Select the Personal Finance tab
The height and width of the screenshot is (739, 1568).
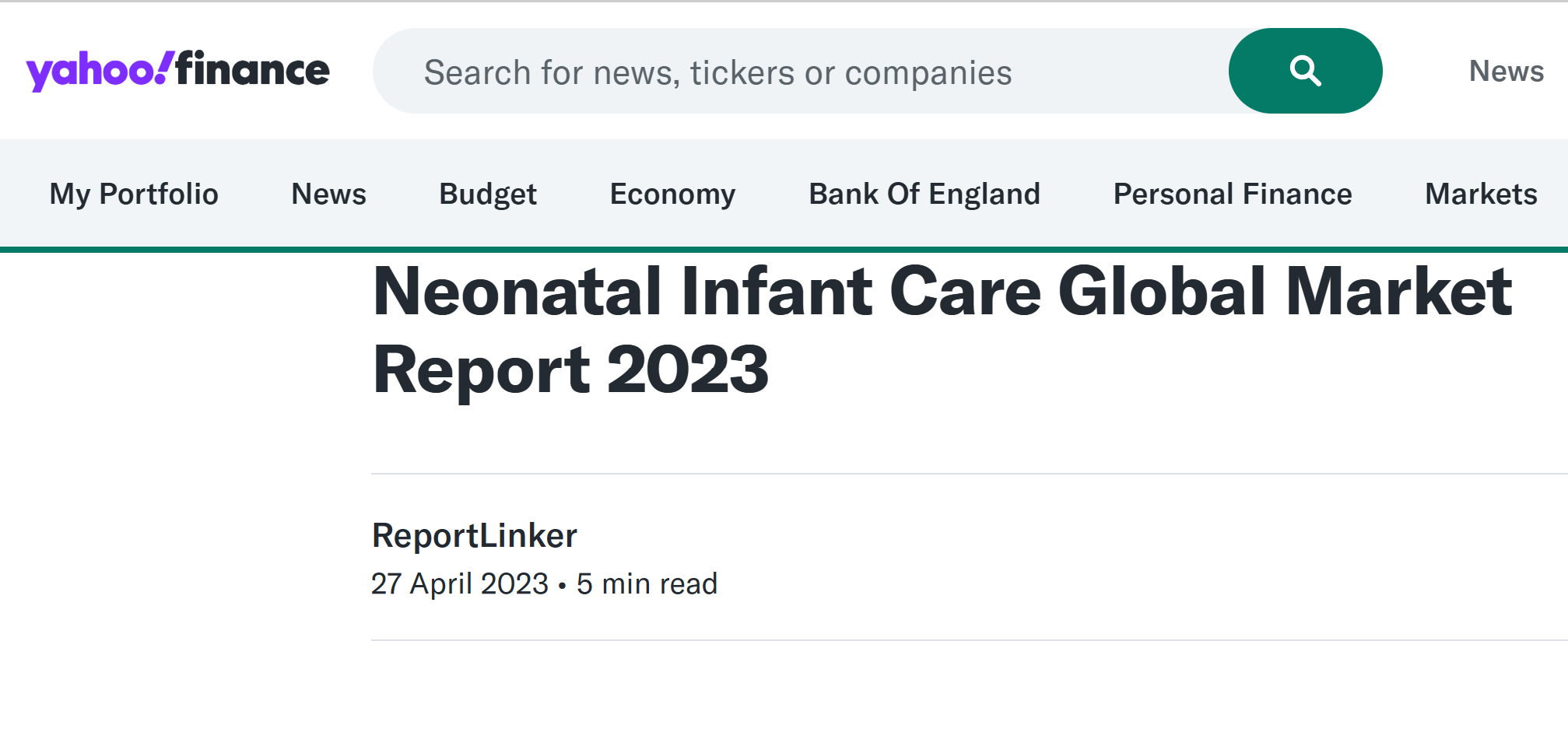pyautogui.click(x=1232, y=194)
